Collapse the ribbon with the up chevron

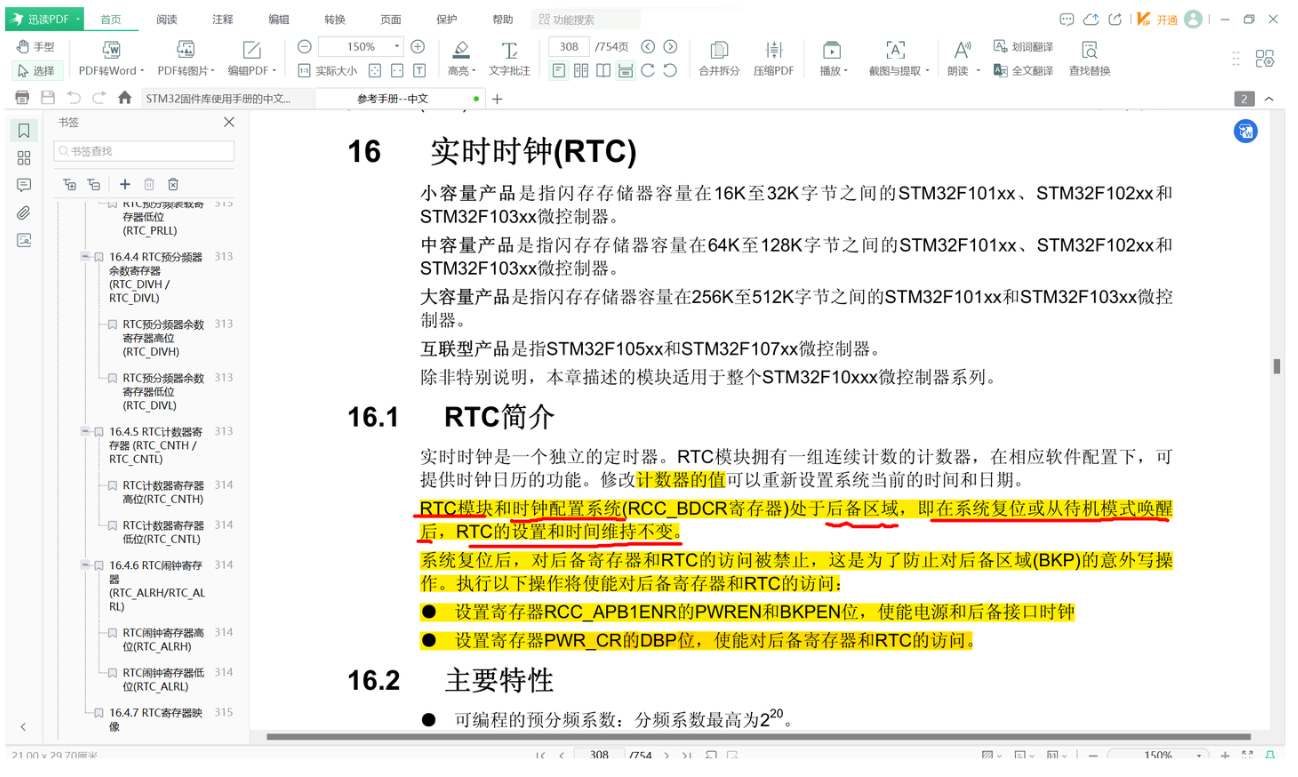coord(1269,99)
